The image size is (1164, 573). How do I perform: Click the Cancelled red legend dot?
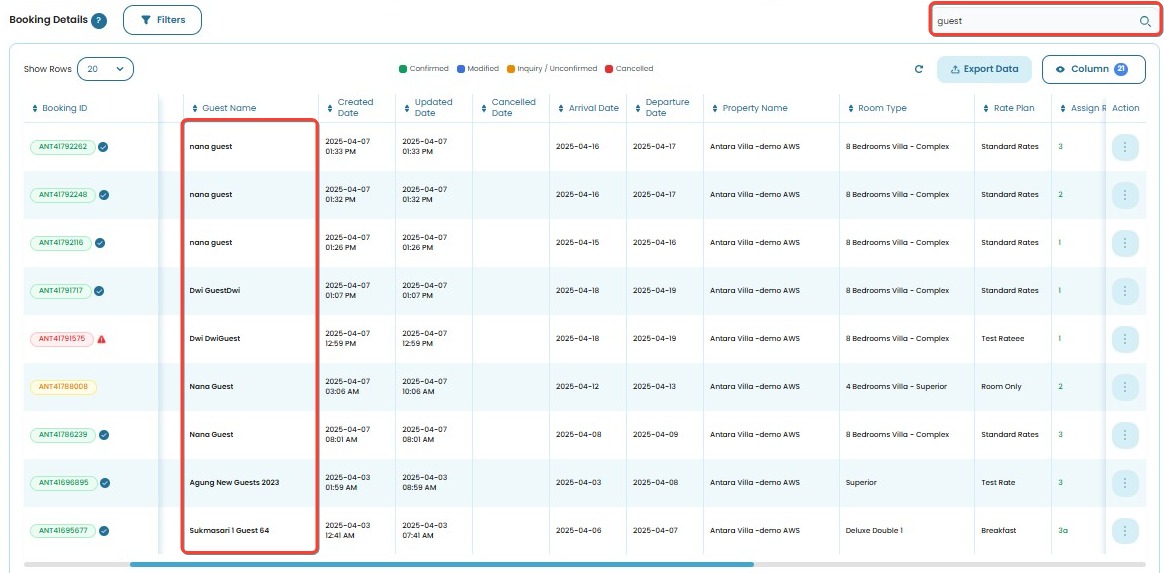[x=609, y=69]
